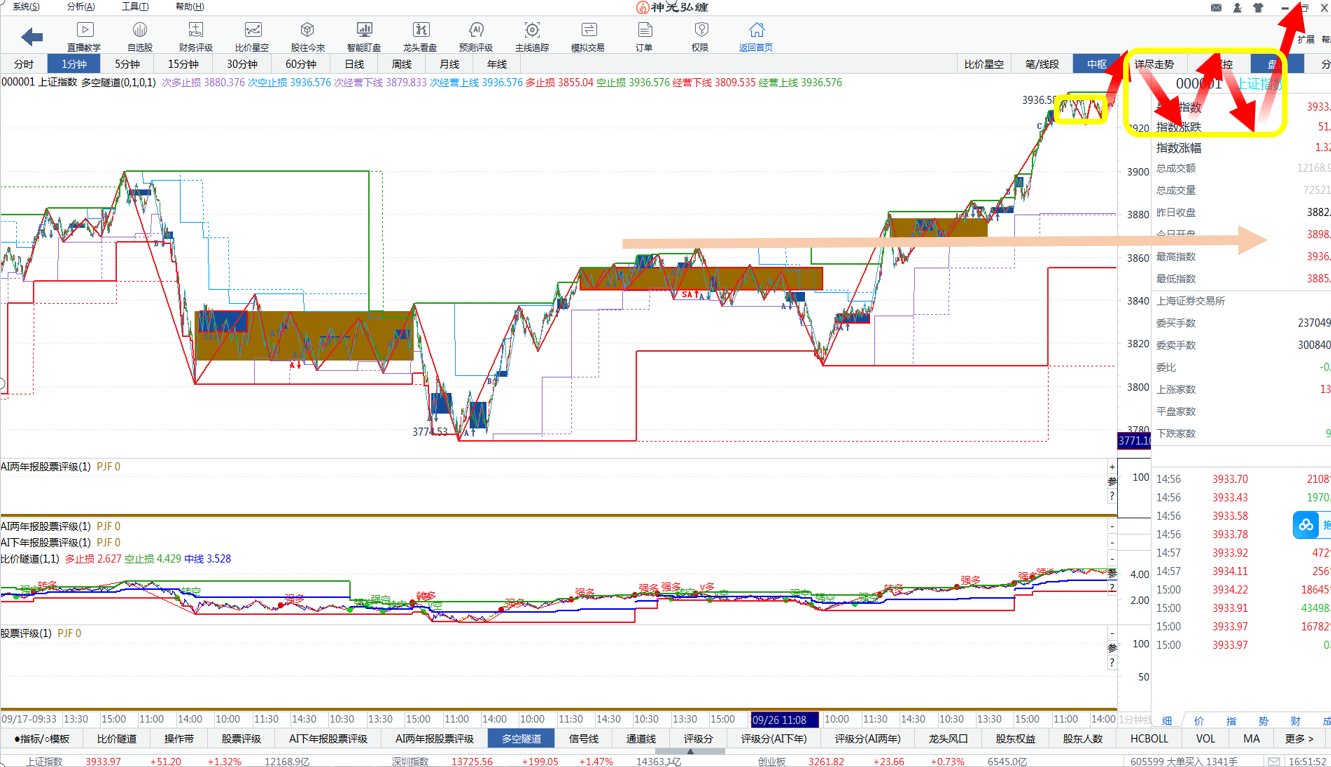Open the 自选股 watchlist icon
The image size is (1331, 767).
pyautogui.click(x=140, y=36)
